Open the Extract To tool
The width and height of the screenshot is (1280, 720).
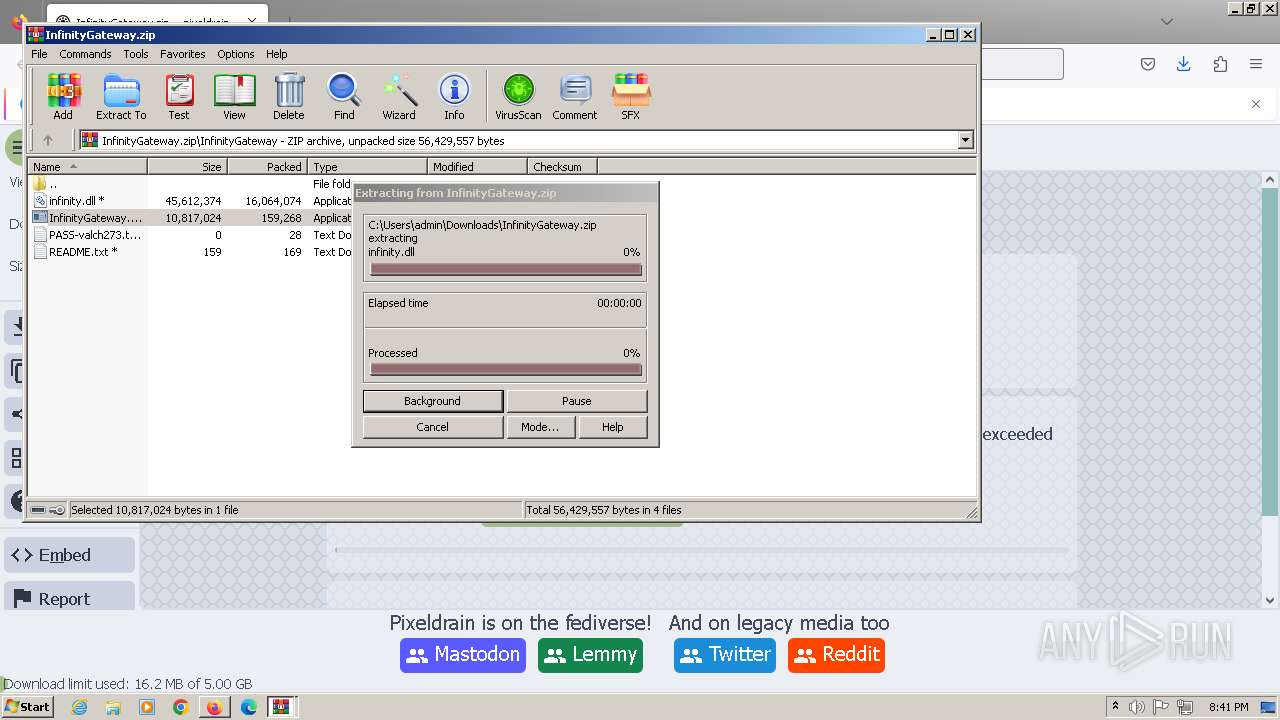click(121, 97)
